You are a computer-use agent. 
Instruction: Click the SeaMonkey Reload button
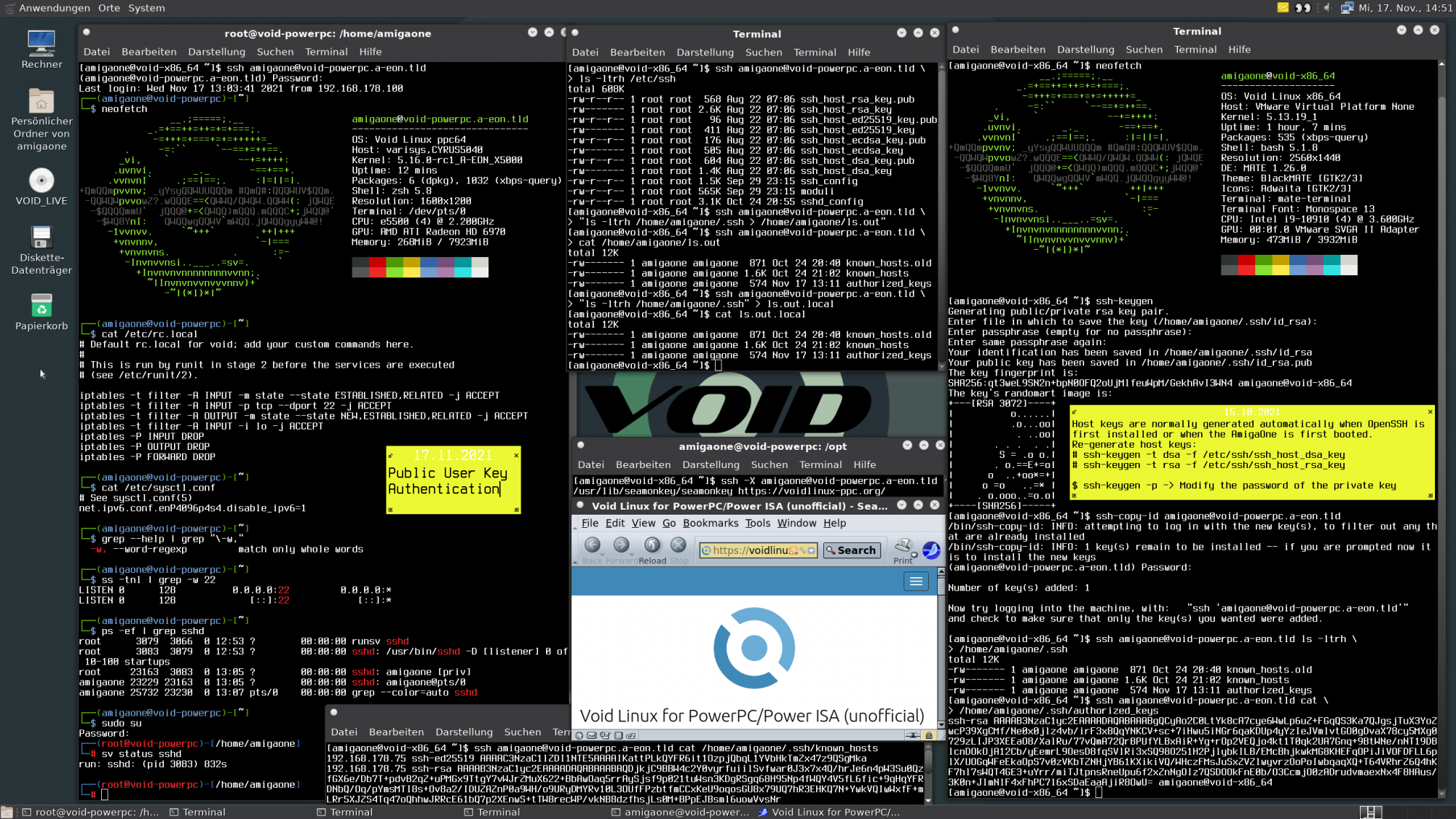(x=652, y=545)
